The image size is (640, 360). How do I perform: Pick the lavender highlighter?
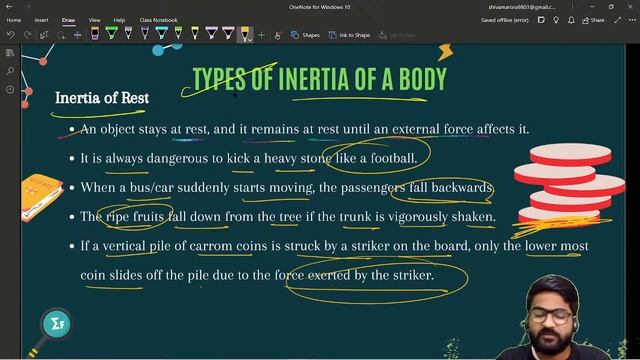(x=211, y=33)
